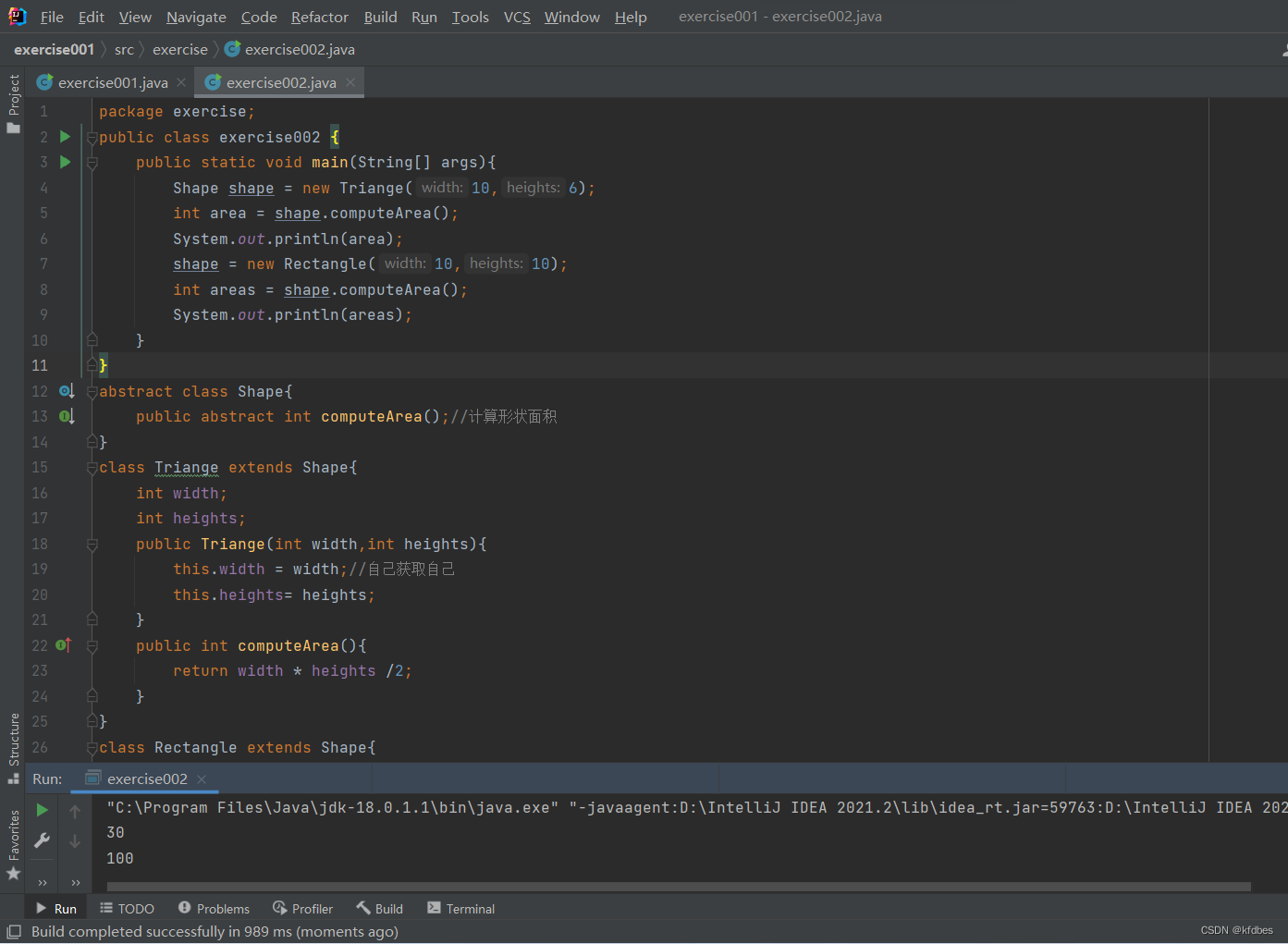Screen dimensions: 1288x944
Task: Toggle the Structure tool window
Action: point(13,745)
